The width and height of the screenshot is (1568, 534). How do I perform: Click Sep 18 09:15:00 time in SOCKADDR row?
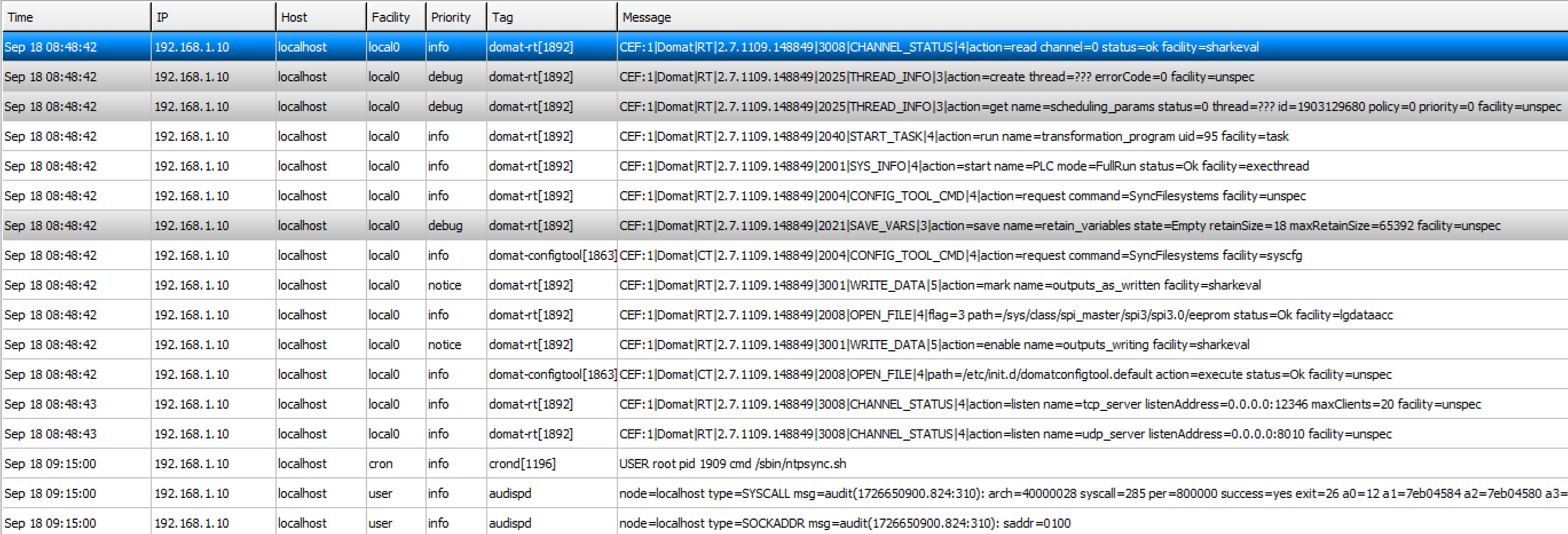tap(50, 524)
